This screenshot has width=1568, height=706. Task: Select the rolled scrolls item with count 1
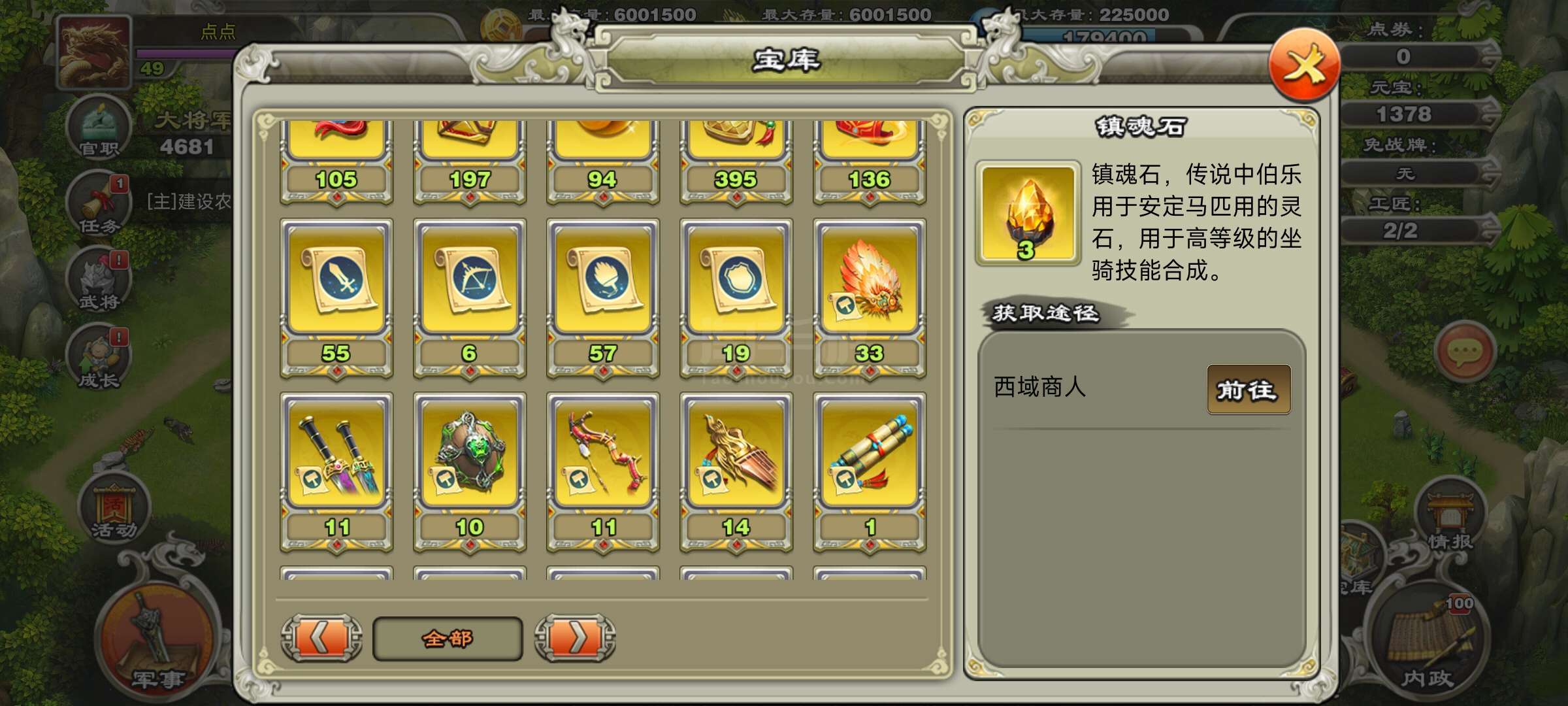tap(870, 472)
